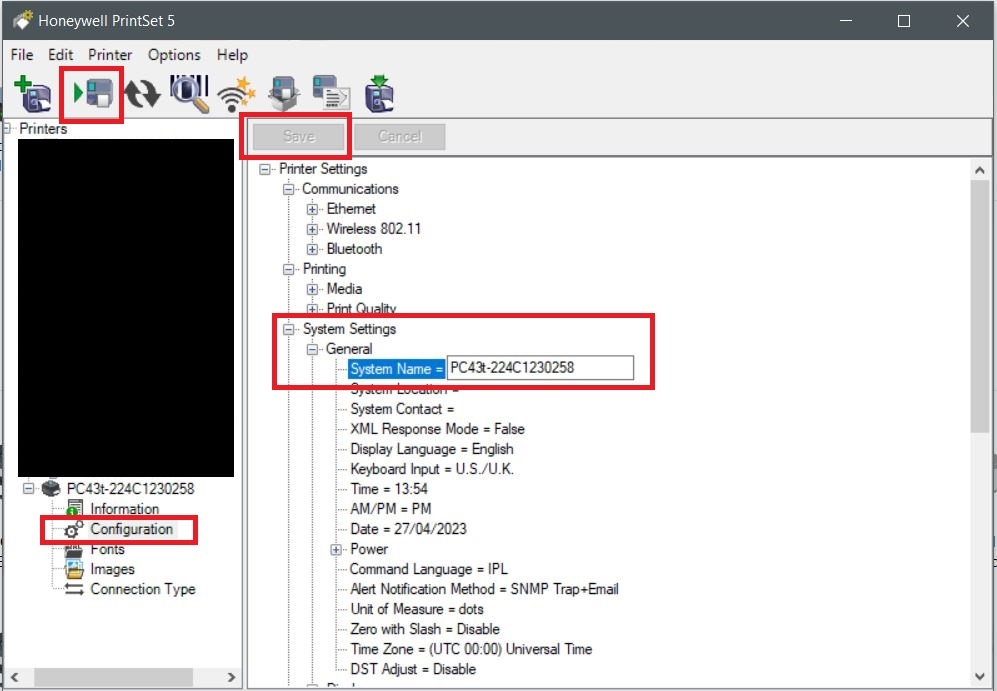Expand the Bluetooth node
Screen dimensions: 997x691
click(x=312, y=249)
